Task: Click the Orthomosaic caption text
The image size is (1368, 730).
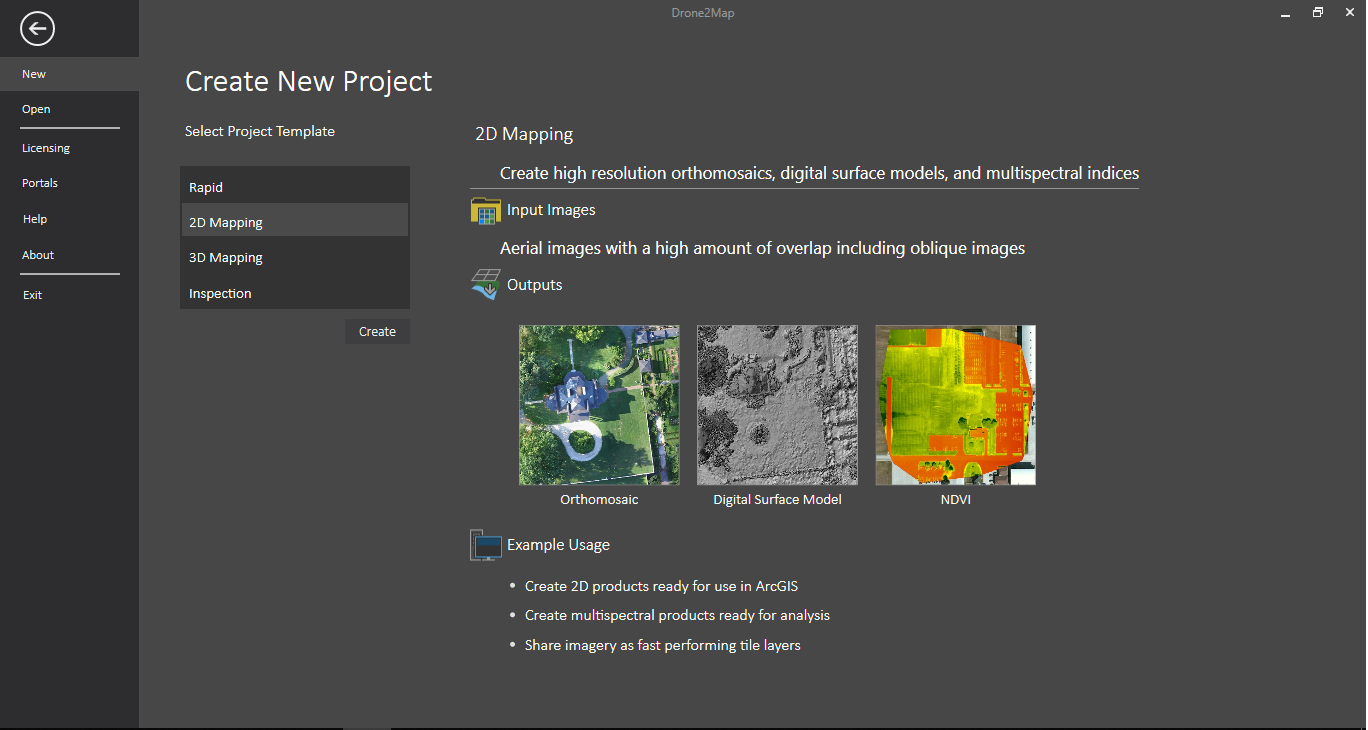Action: [x=599, y=499]
